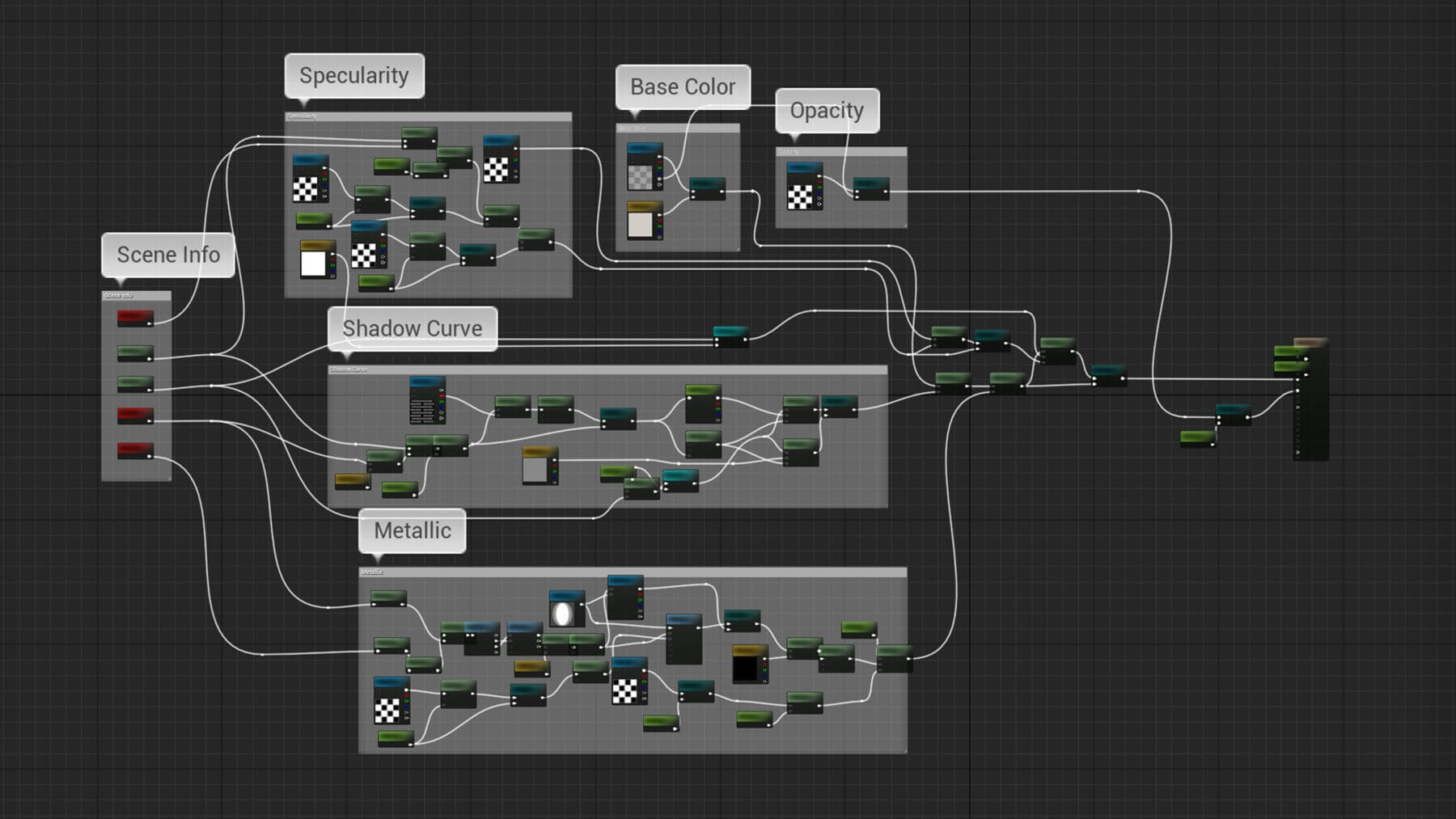Click the lone teal node above Shadow Curve box

731,337
